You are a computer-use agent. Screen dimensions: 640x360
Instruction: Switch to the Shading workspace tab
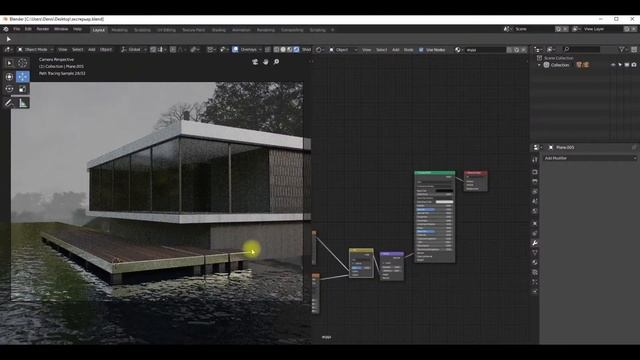coord(219,30)
